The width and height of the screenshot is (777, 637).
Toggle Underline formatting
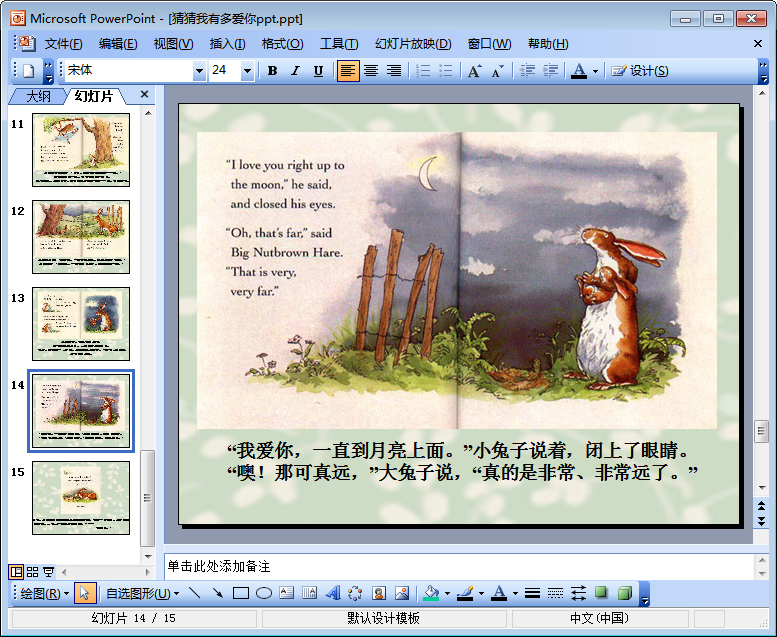click(318, 71)
